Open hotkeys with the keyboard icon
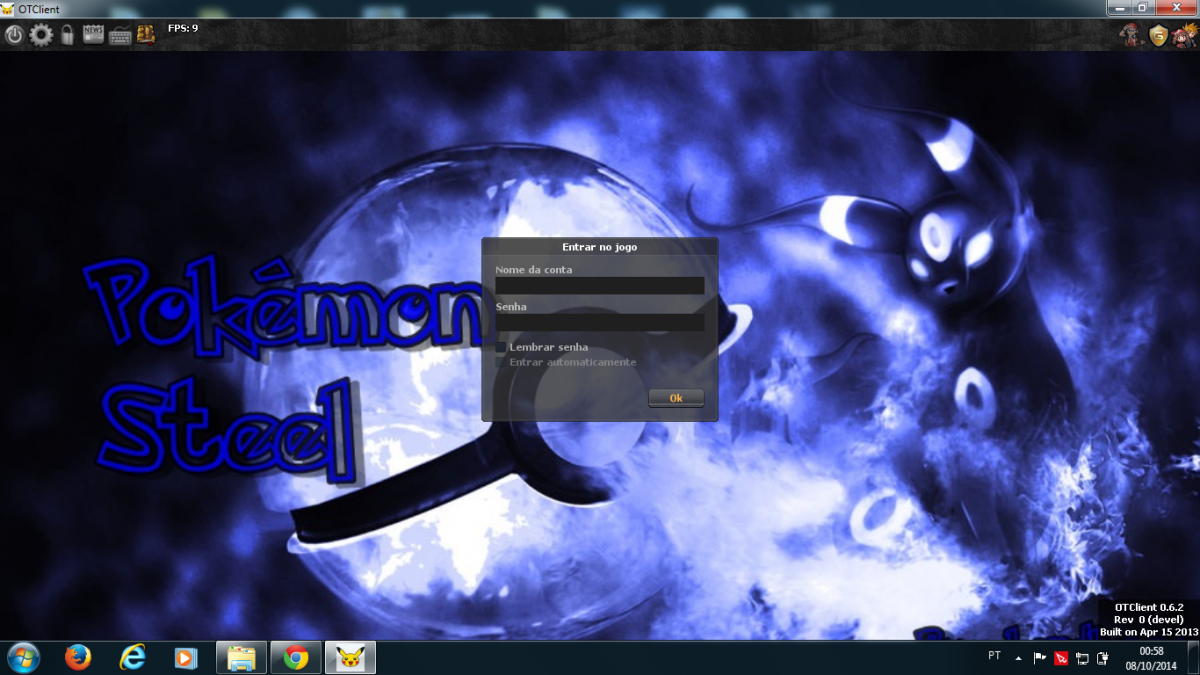 [120, 35]
